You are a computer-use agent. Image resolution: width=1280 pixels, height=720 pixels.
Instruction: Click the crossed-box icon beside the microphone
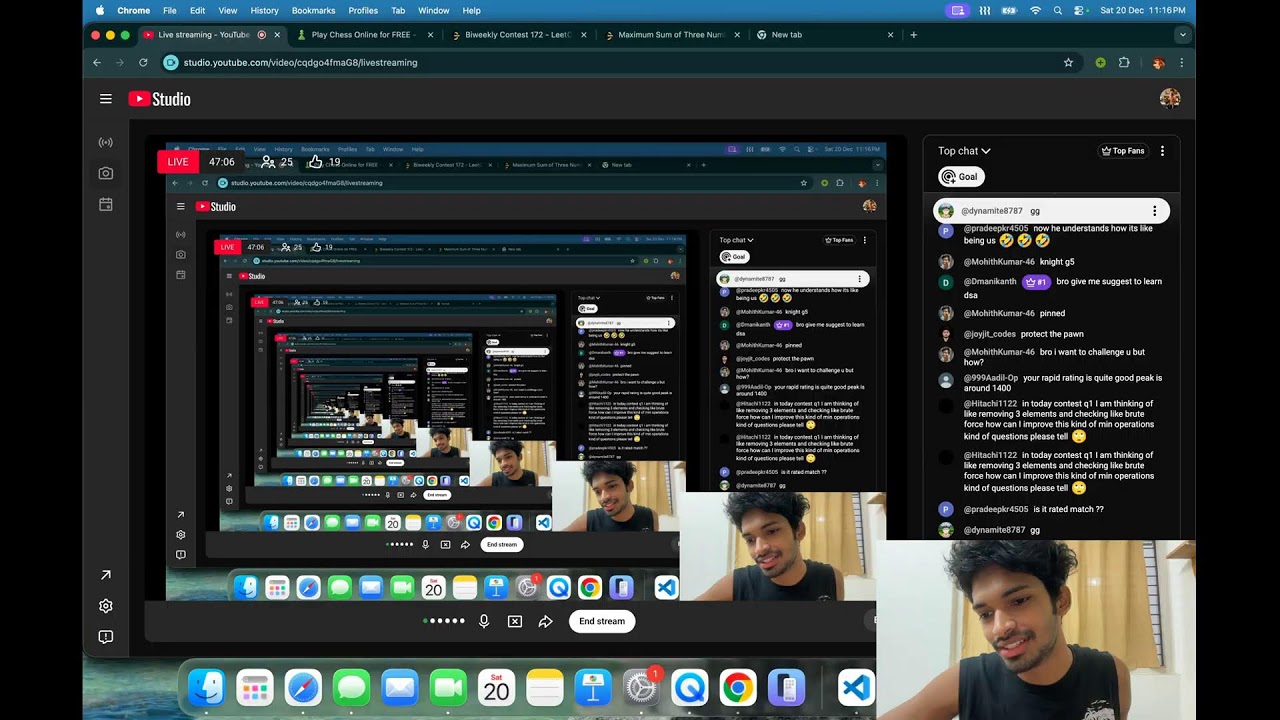click(515, 621)
